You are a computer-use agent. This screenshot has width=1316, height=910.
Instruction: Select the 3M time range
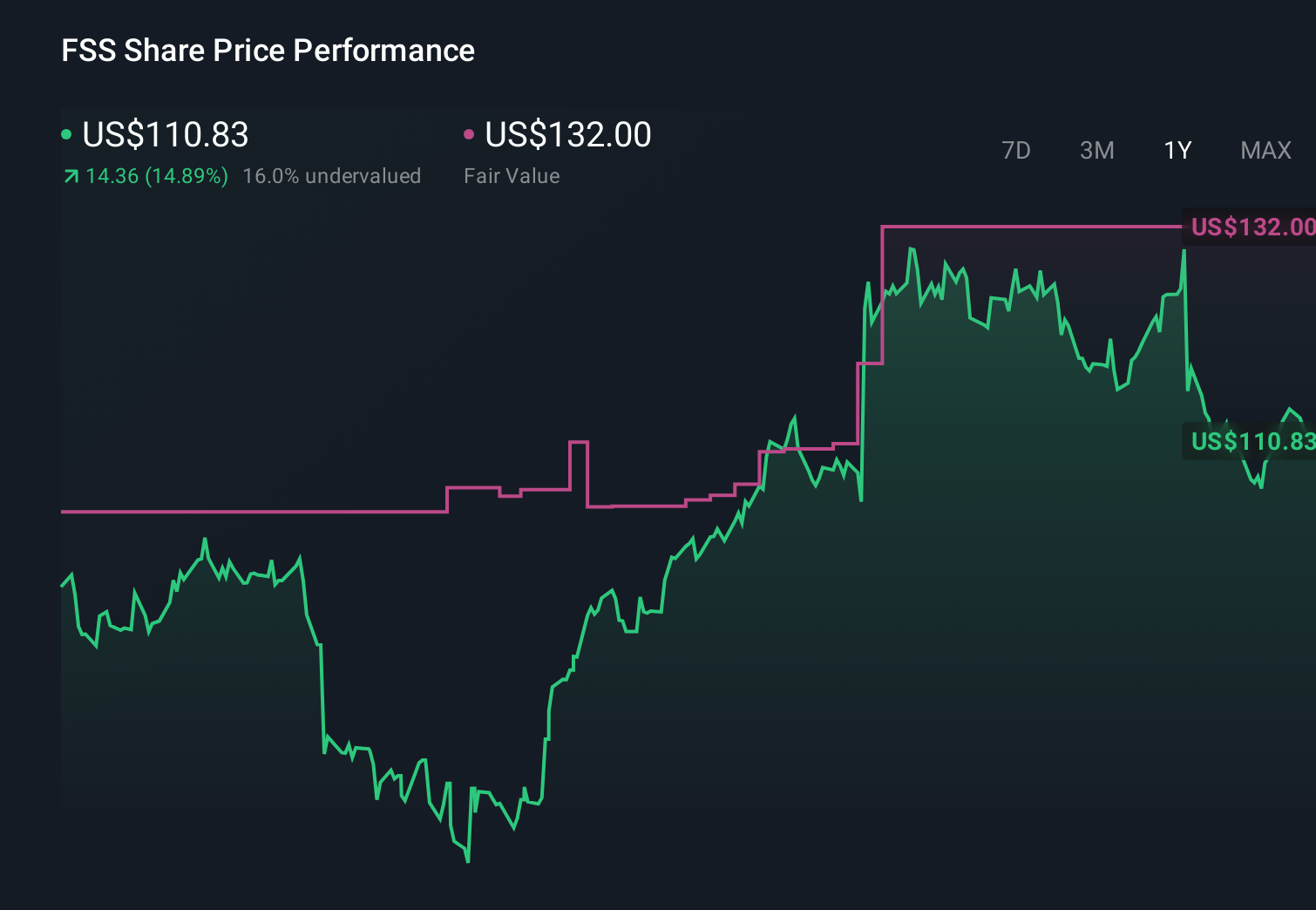tap(1096, 150)
